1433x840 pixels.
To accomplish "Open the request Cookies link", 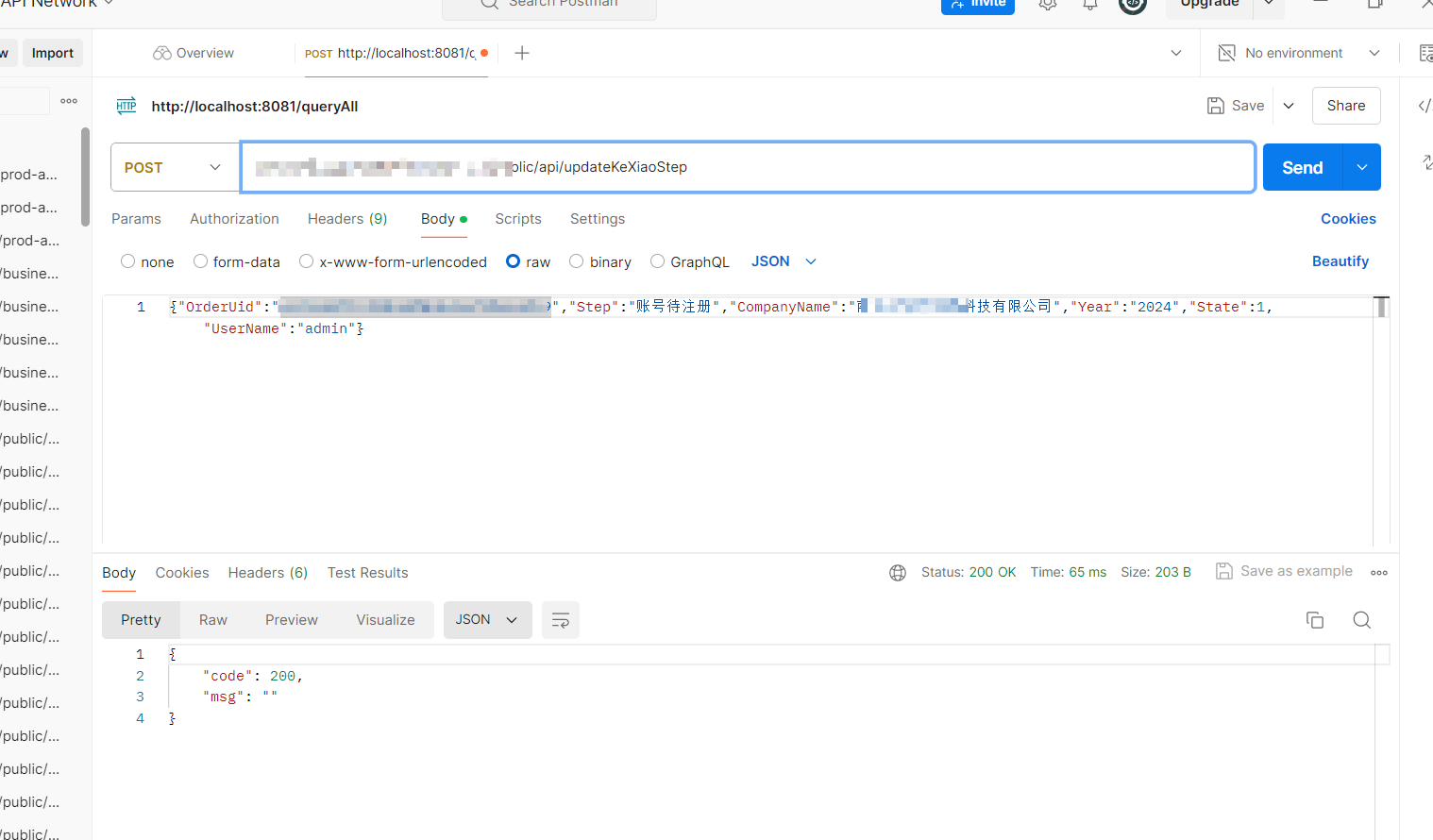I will [1348, 219].
